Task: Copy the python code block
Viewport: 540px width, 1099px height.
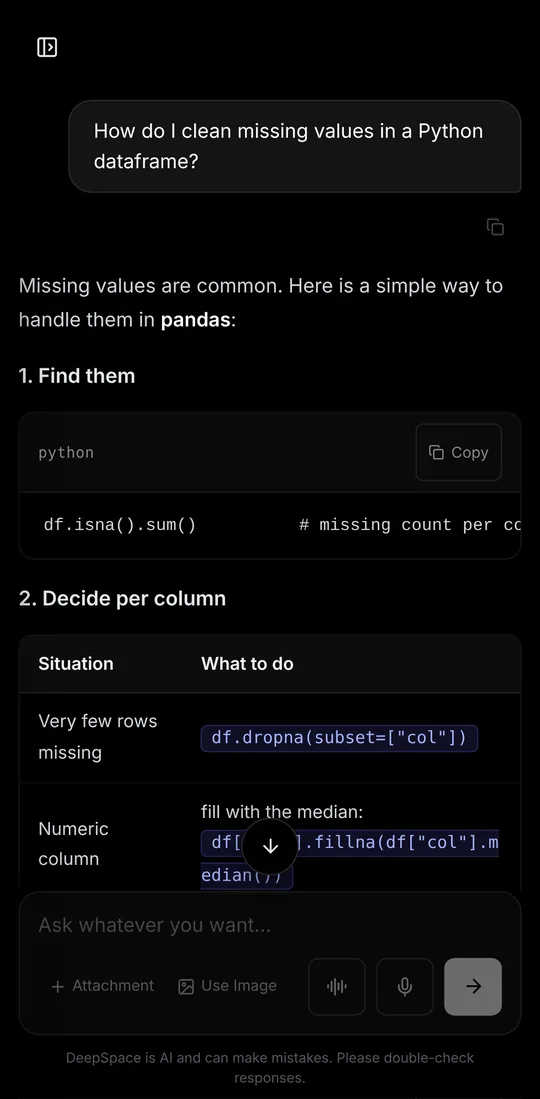Action: 459,453
